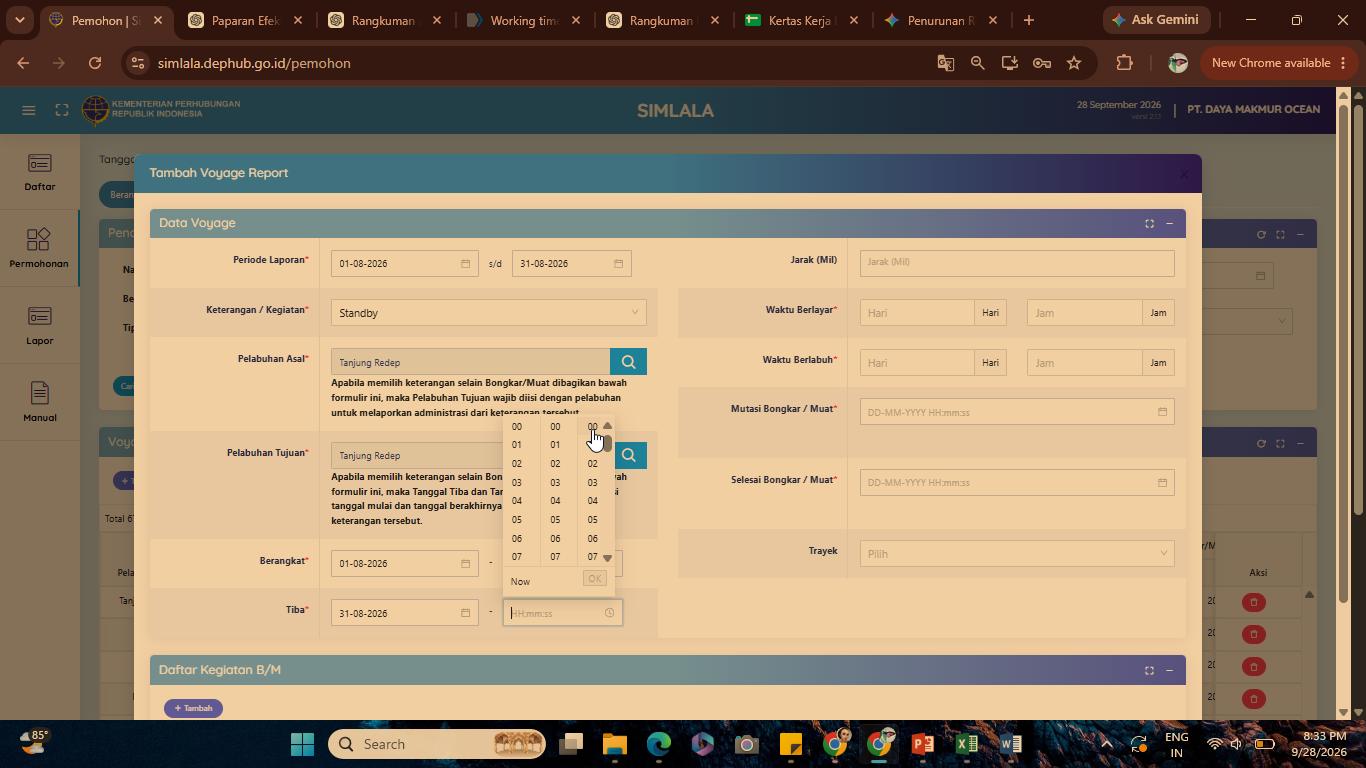Click the time picker seconds scrollbar thumb
This screenshot has height=768, width=1366.
[607, 443]
